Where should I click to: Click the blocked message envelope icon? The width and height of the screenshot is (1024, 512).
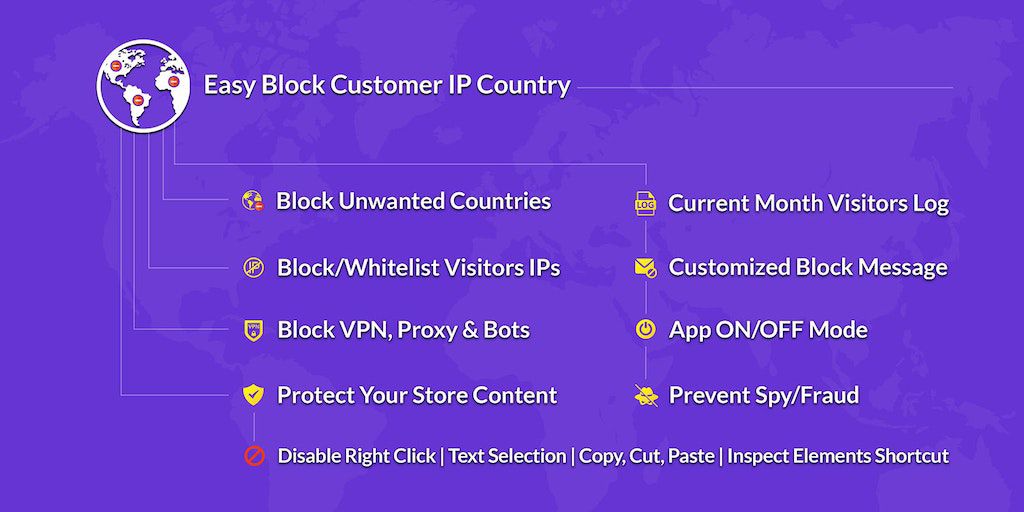[x=645, y=268]
